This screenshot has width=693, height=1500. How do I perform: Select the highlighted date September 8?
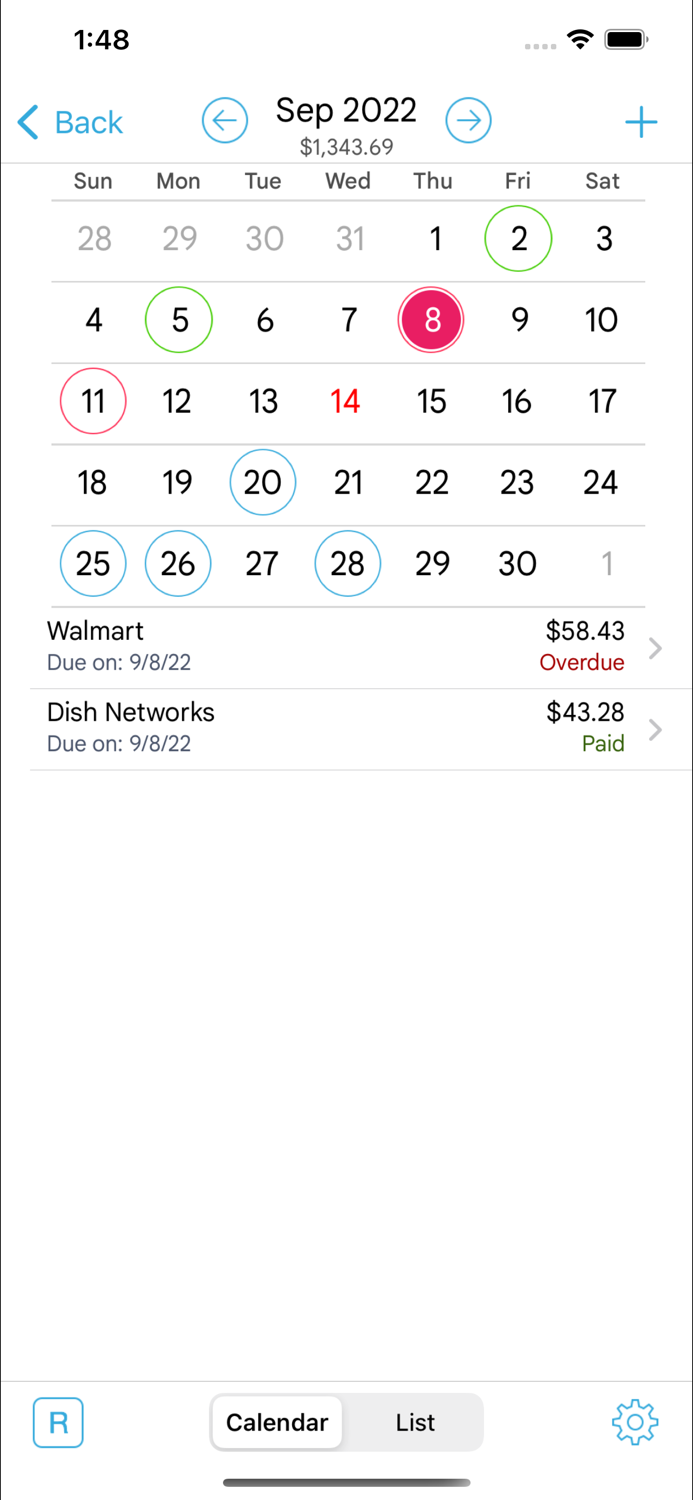coord(431,320)
